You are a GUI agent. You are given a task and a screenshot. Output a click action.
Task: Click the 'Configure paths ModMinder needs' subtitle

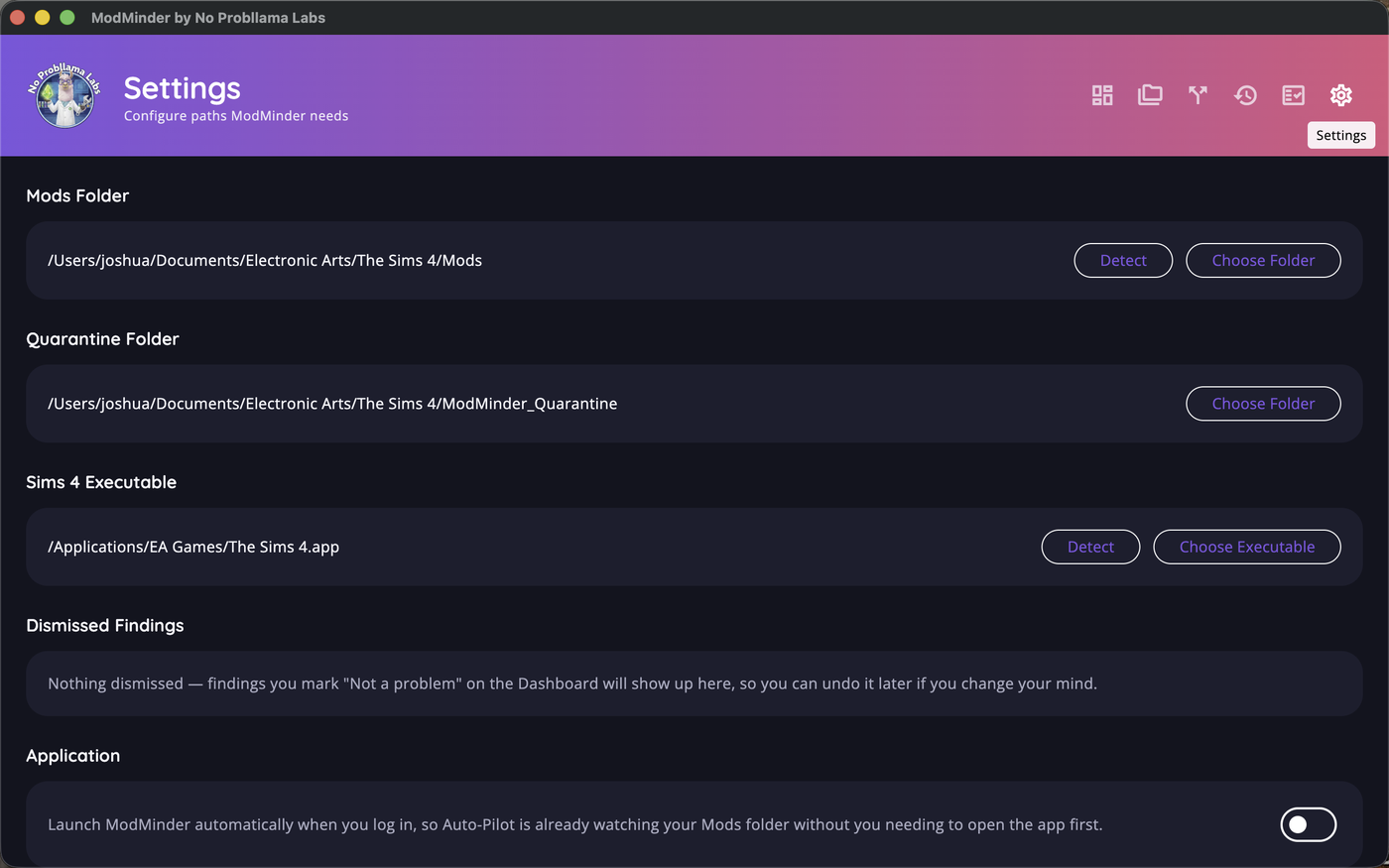click(x=236, y=116)
